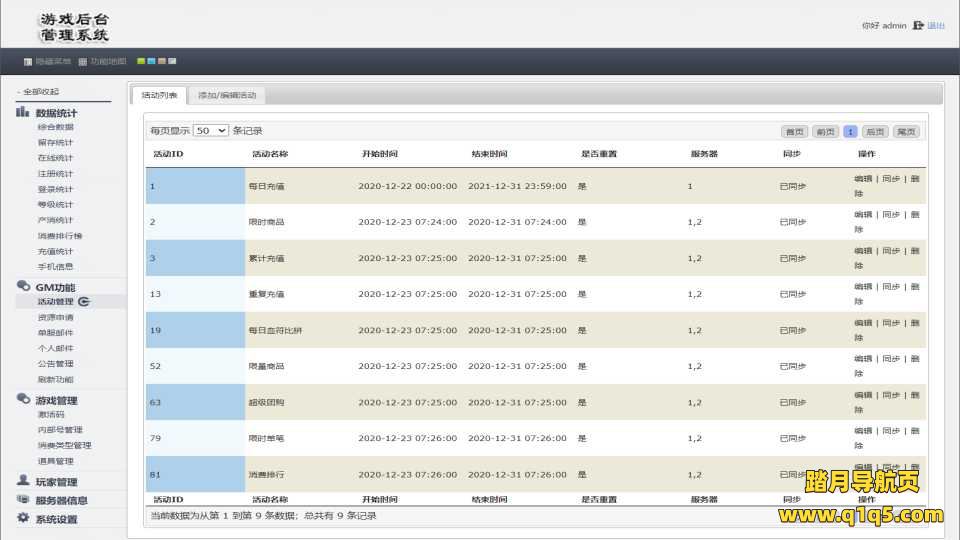The height and width of the screenshot is (540, 960).
Task: Open 充值统计 in the sidebar
Action: click(x=55, y=251)
